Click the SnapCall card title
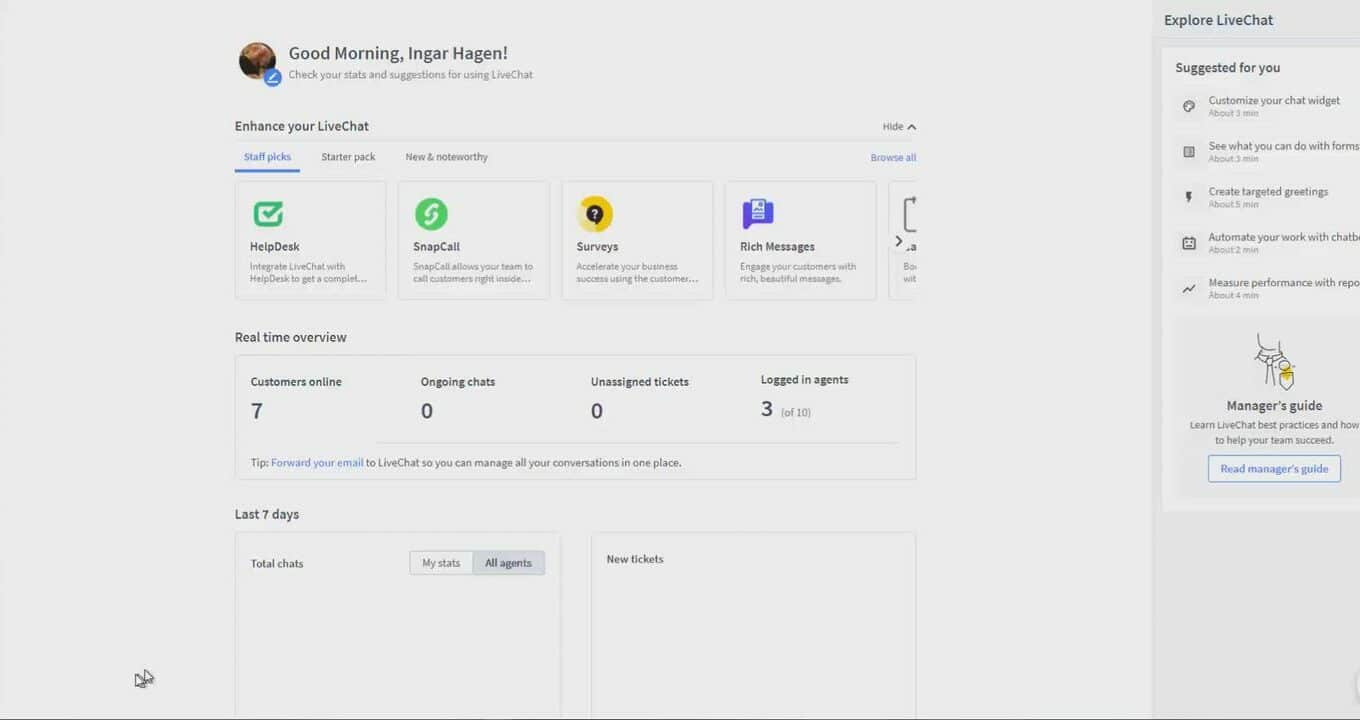Screen dimensions: 1360x720 436,247
